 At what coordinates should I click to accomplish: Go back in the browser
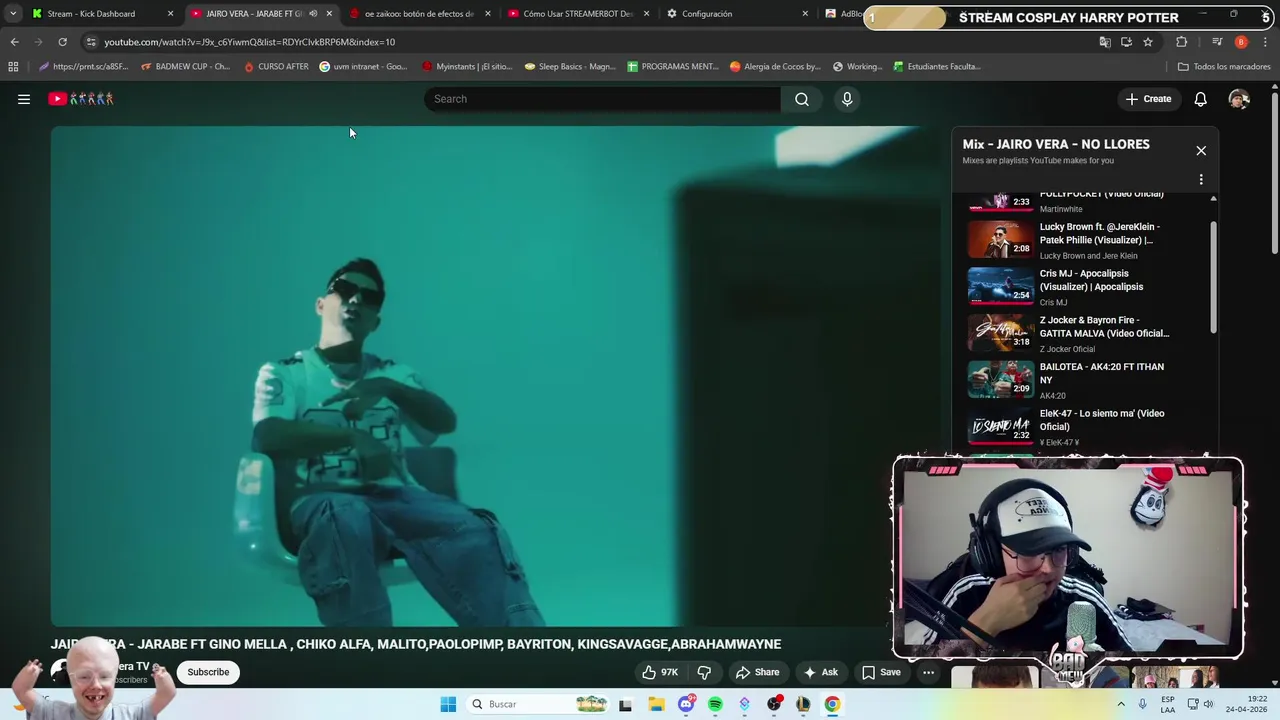tap(14, 42)
